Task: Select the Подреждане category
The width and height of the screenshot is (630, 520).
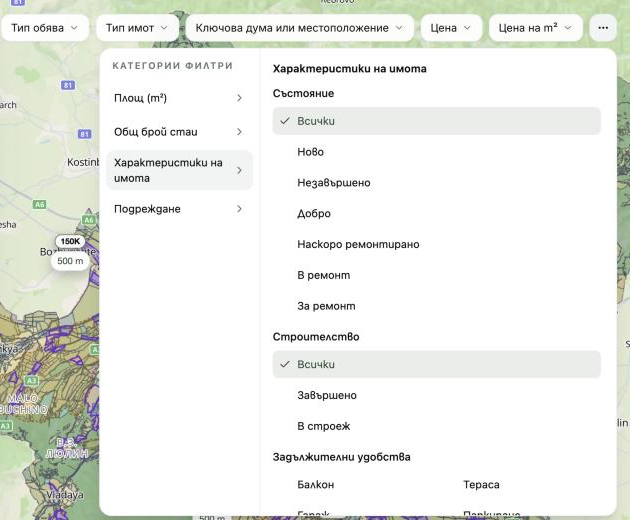Action: [179, 209]
